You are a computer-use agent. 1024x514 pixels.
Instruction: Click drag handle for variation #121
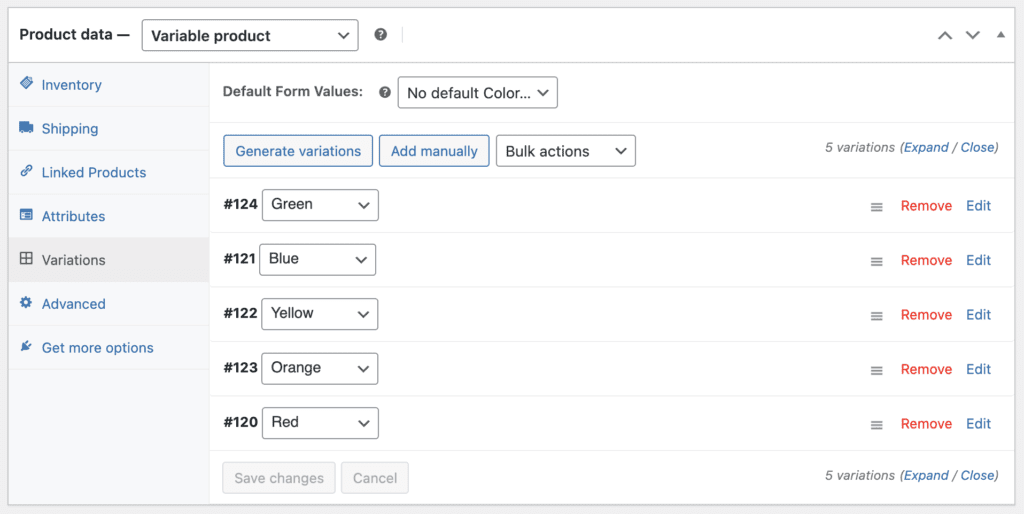pyautogui.click(x=876, y=261)
